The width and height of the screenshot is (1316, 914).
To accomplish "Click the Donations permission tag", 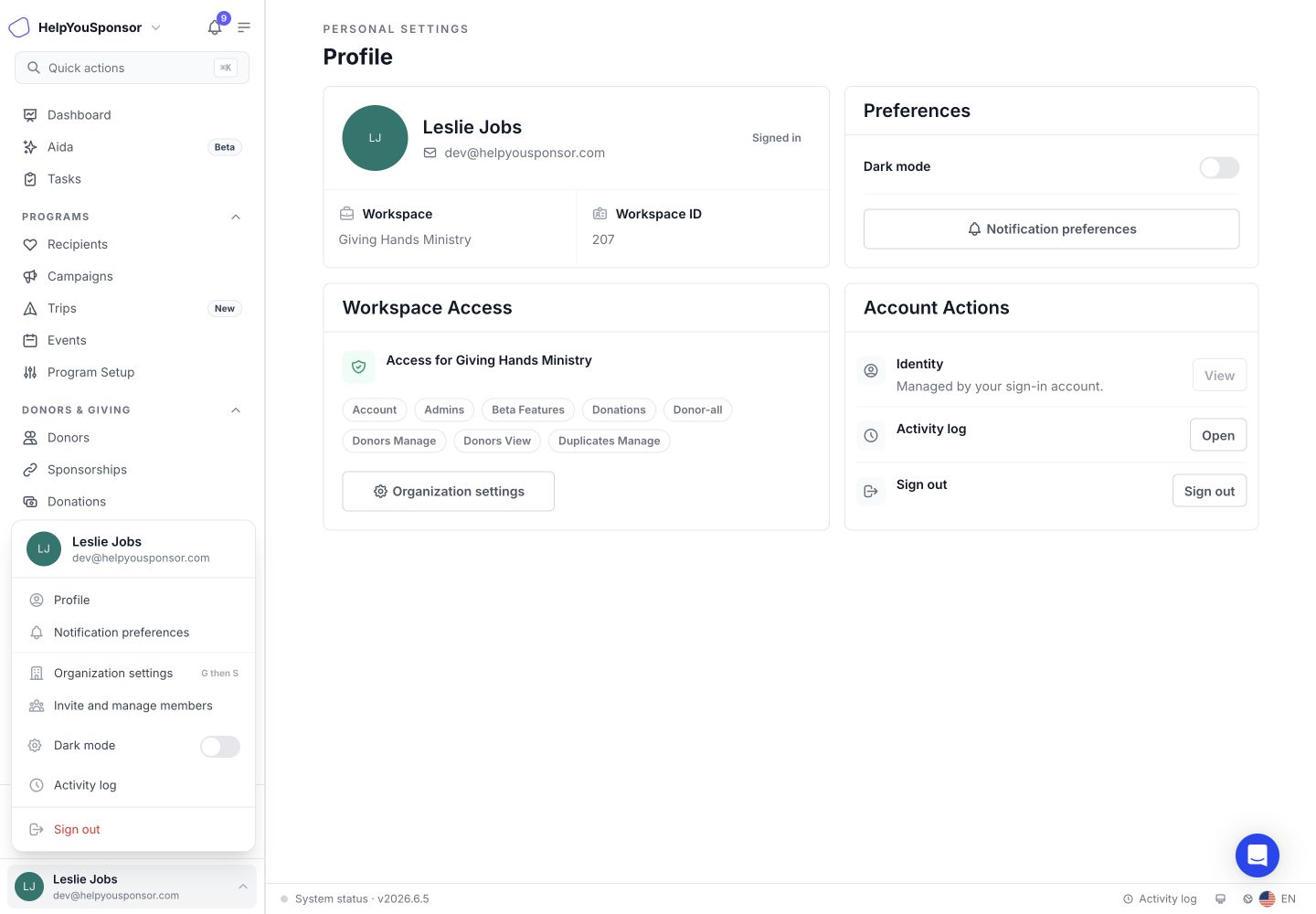I will (x=619, y=410).
